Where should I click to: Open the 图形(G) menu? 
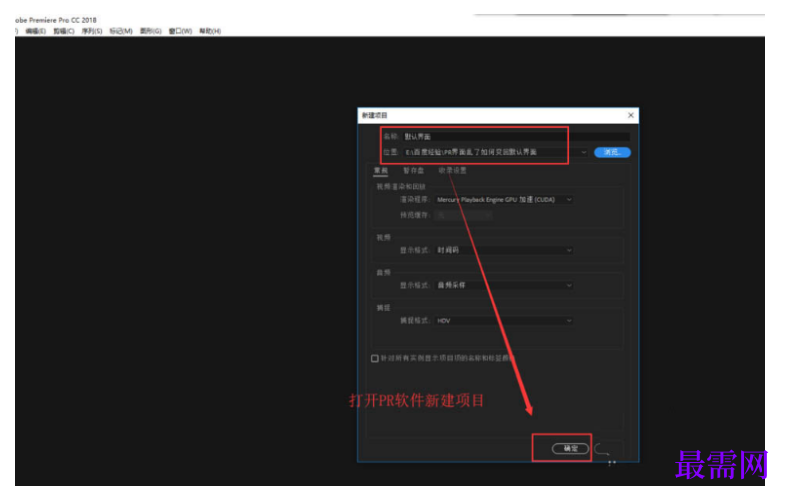[151, 31]
